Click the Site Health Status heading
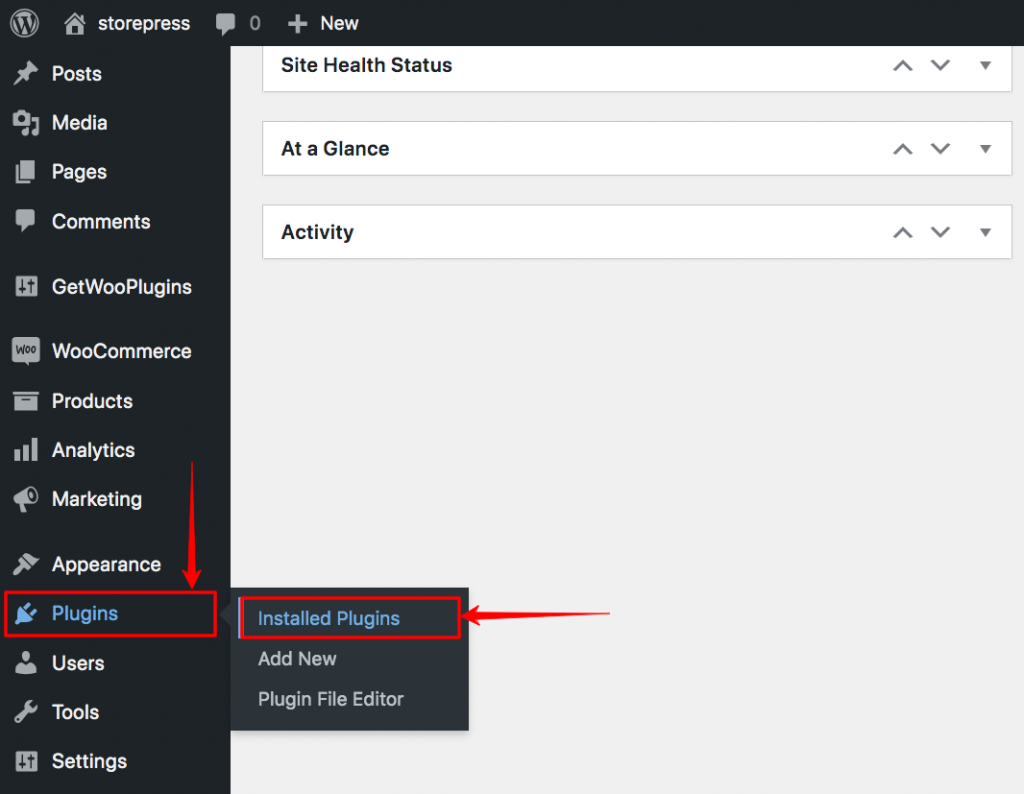 (366, 65)
